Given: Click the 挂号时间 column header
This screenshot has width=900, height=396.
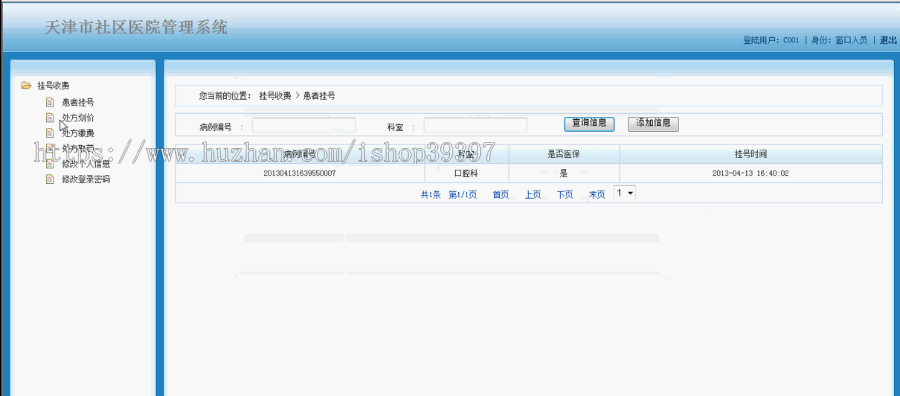Looking at the screenshot, I should tap(751, 154).
